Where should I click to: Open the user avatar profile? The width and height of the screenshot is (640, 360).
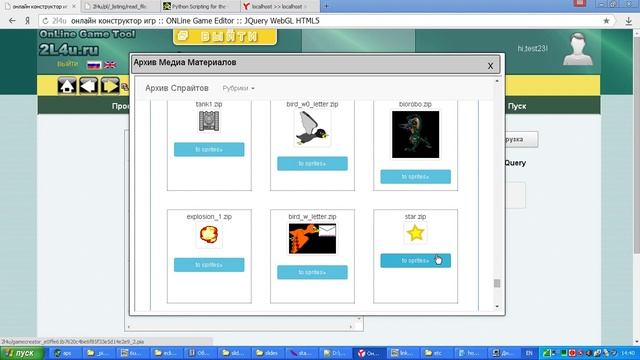(x=578, y=49)
